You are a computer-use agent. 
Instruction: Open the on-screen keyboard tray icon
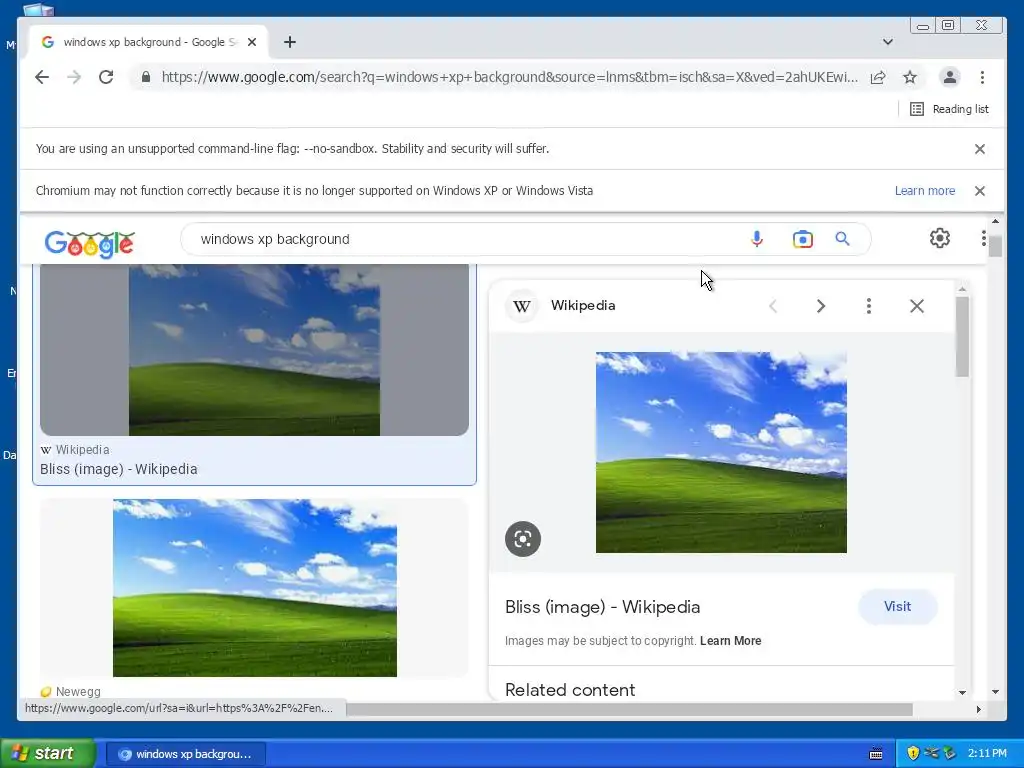876,754
